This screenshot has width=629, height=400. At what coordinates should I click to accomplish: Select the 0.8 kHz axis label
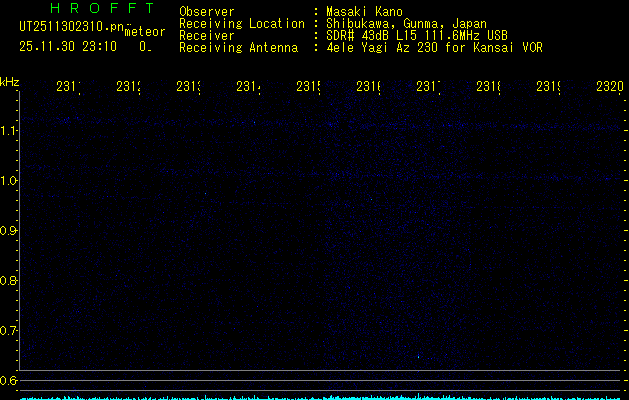pyautogui.click(x=8, y=280)
